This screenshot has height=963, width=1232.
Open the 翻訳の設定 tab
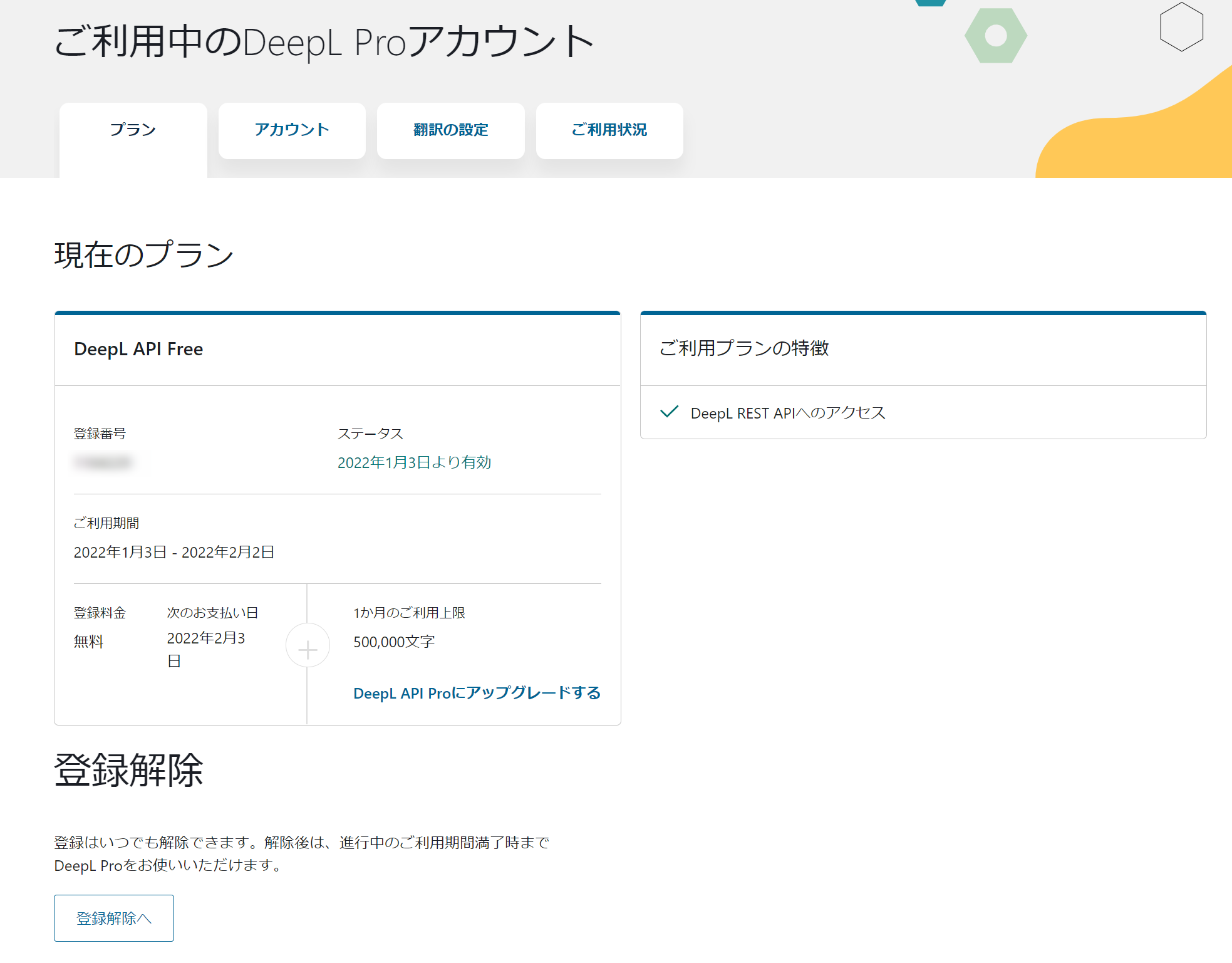pos(451,130)
